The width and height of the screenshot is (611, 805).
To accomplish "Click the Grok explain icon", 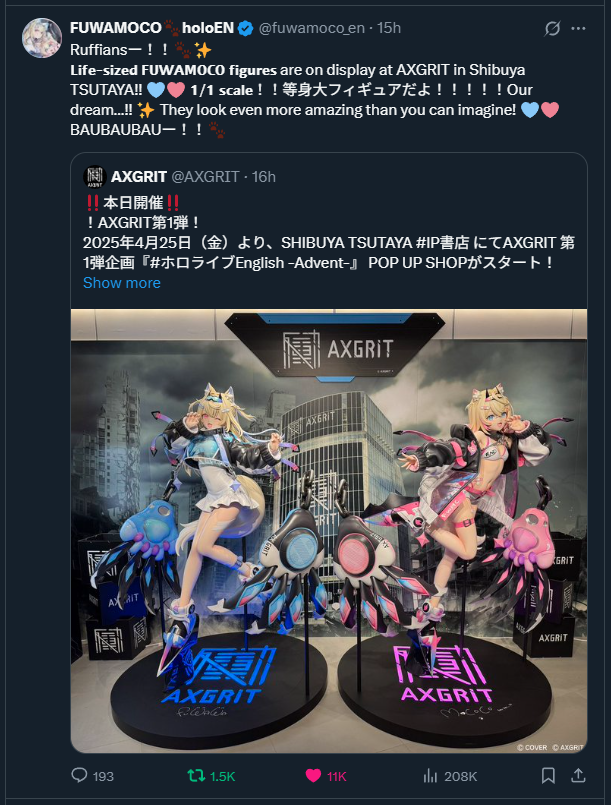I will [552, 28].
